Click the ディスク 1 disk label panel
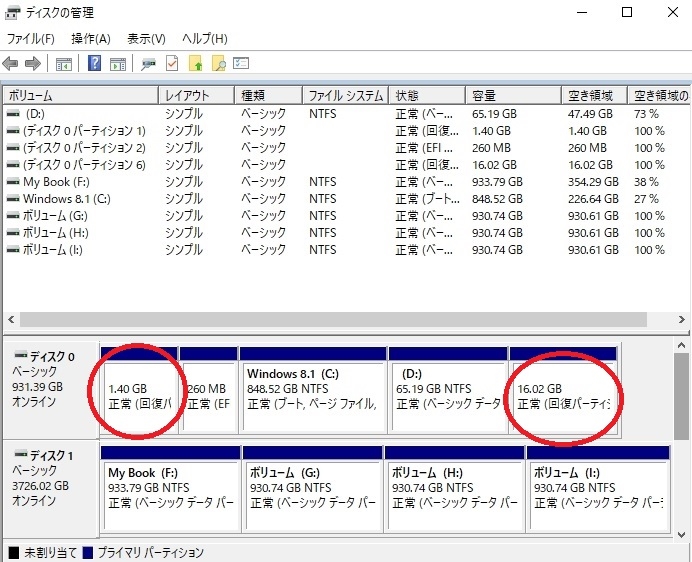 pyautogui.click(x=51, y=489)
